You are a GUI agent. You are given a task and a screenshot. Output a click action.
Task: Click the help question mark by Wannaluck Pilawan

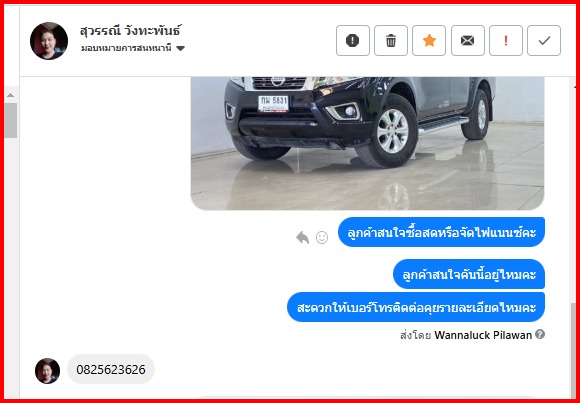coord(540,335)
